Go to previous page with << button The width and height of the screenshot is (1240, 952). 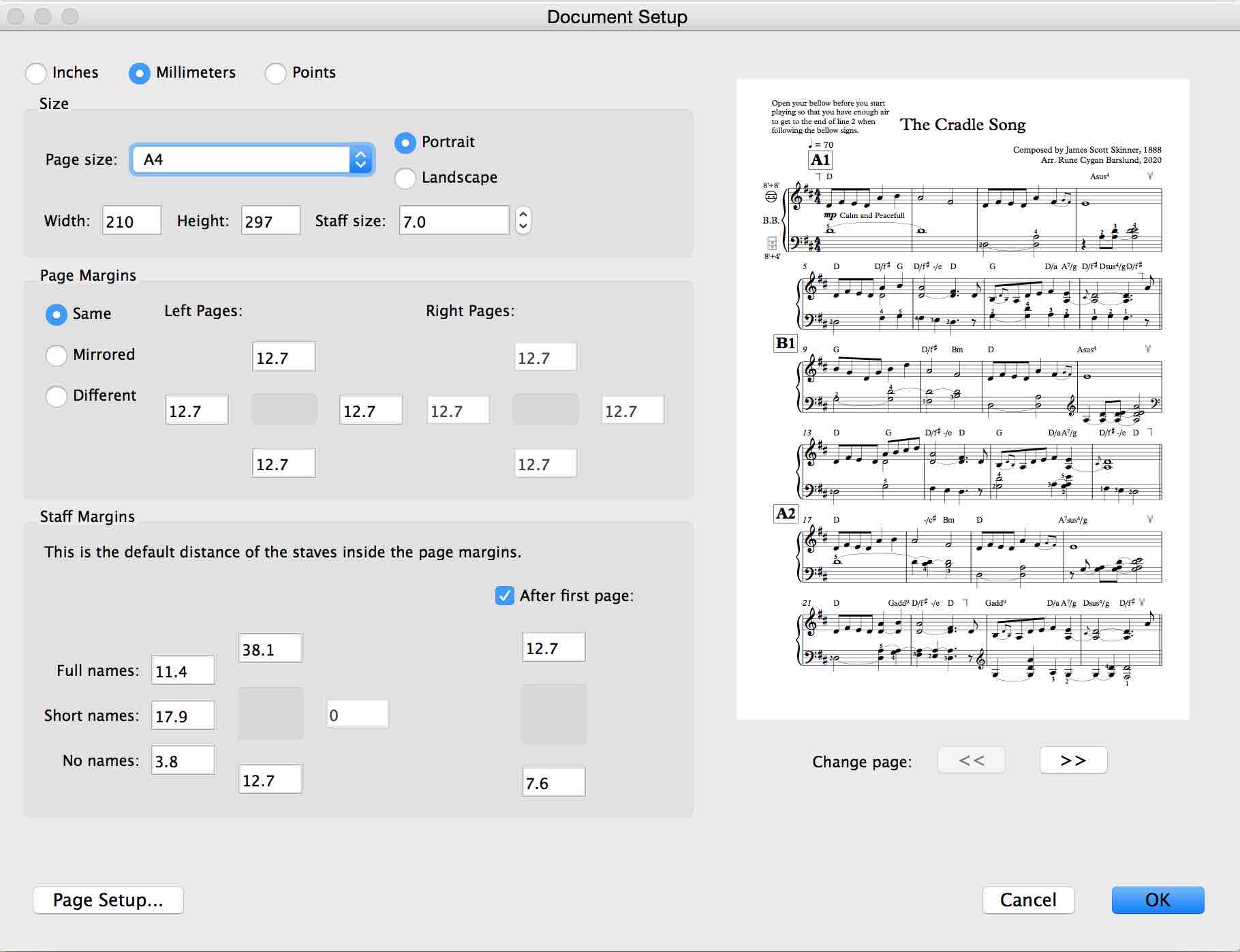coord(972,760)
